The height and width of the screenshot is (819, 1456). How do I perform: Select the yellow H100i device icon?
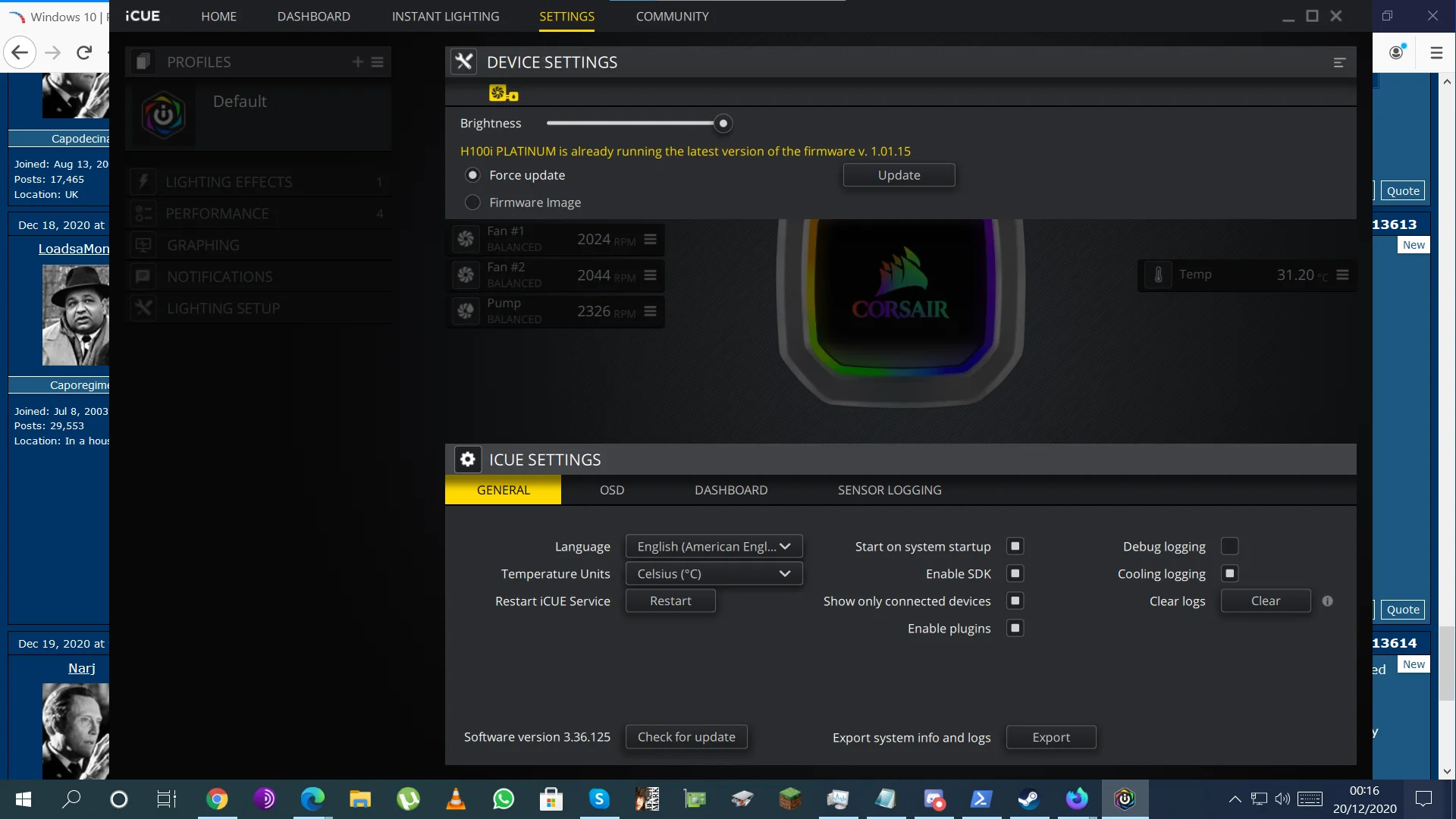coord(504,93)
